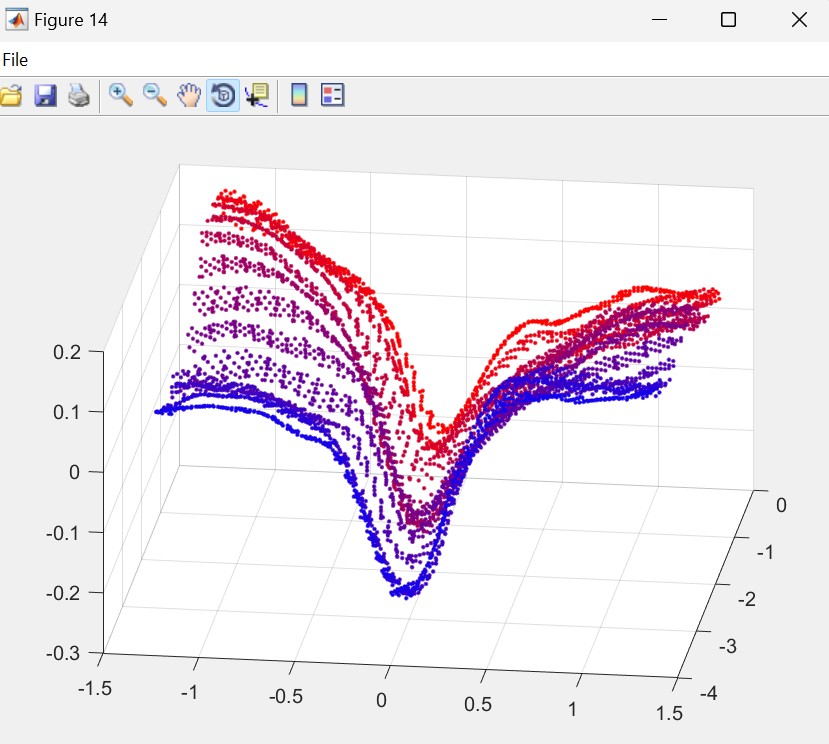Toggle the Rotate 3D tool off

click(222, 96)
